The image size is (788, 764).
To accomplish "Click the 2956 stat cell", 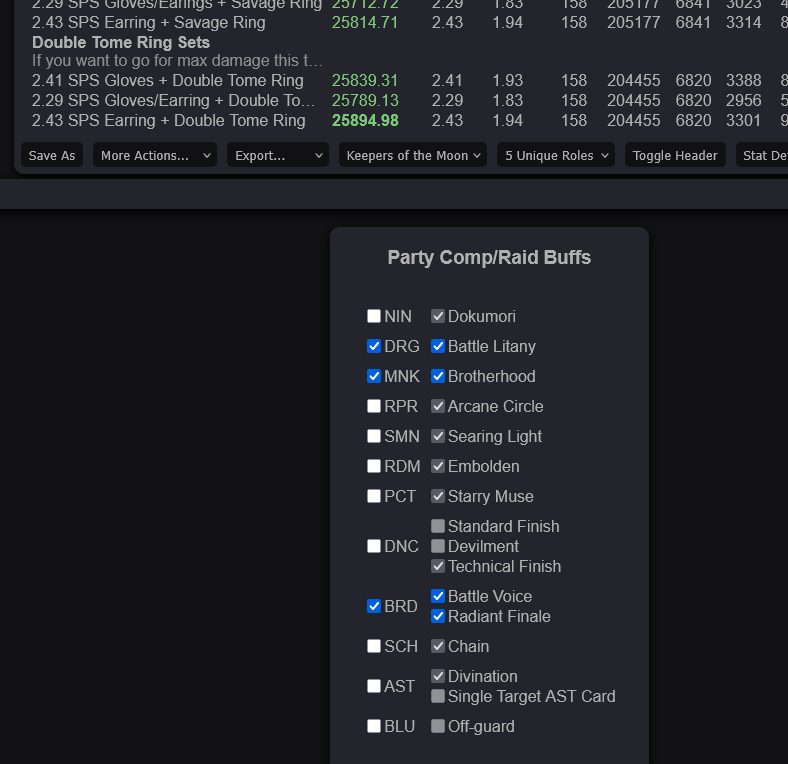I will pyautogui.click(x=743, y=101).
